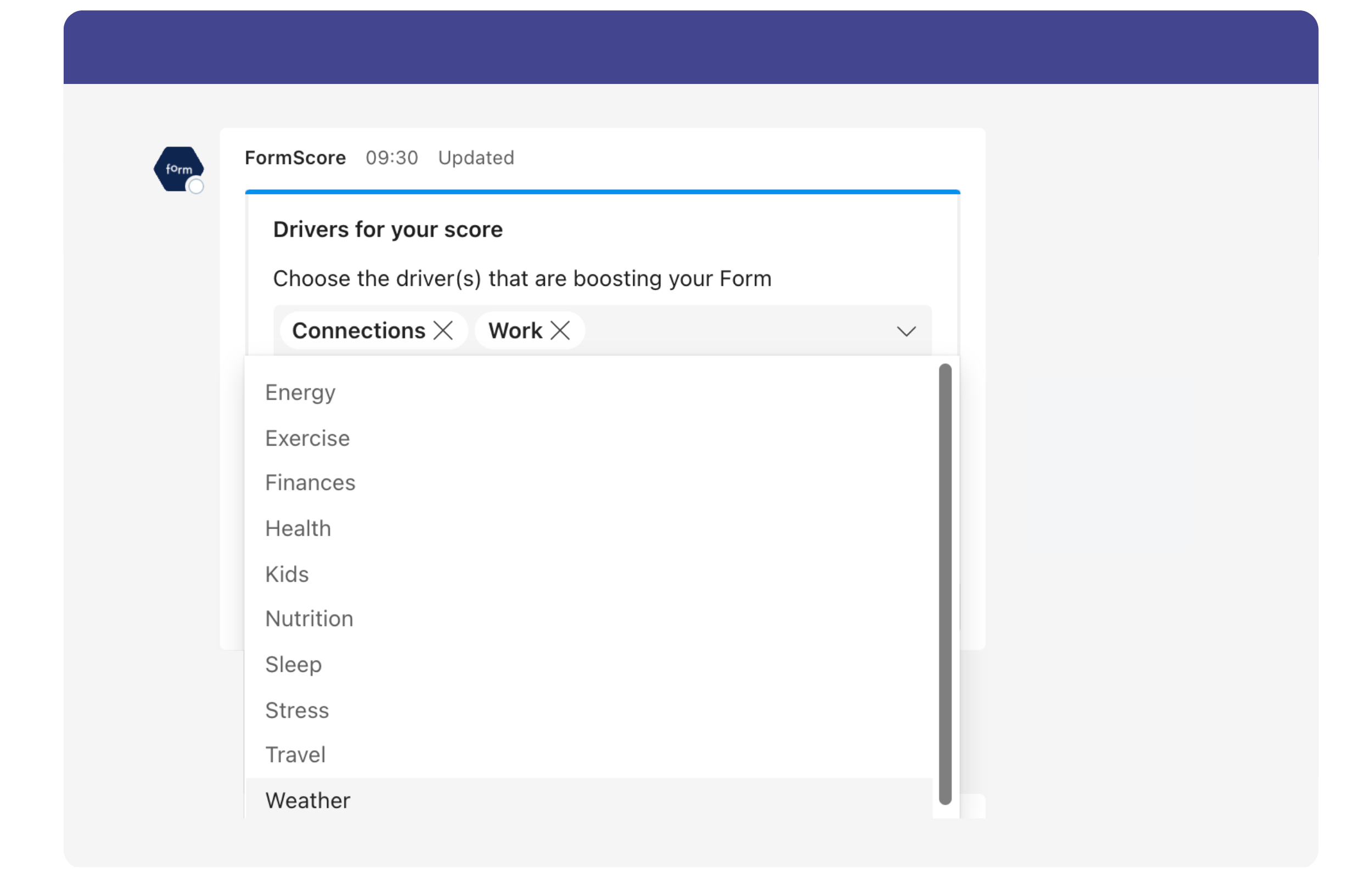Image resolution: width=1372 pixels, height=878 pixels.
Task: Click the Connections selected tag label
Action: [358, 331]
